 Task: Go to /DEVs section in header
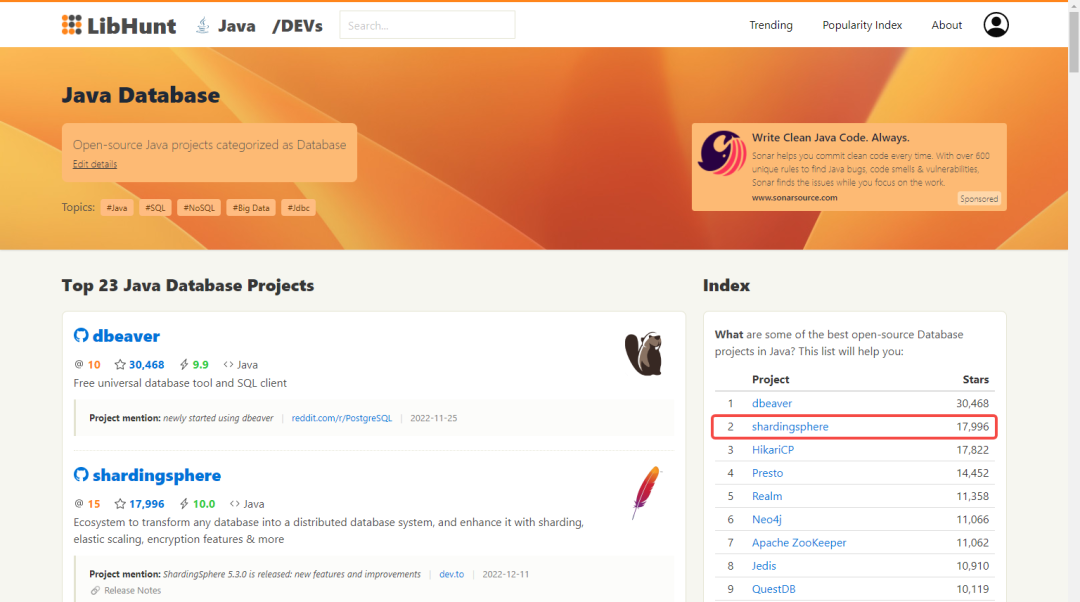click(x=297, y=25)
